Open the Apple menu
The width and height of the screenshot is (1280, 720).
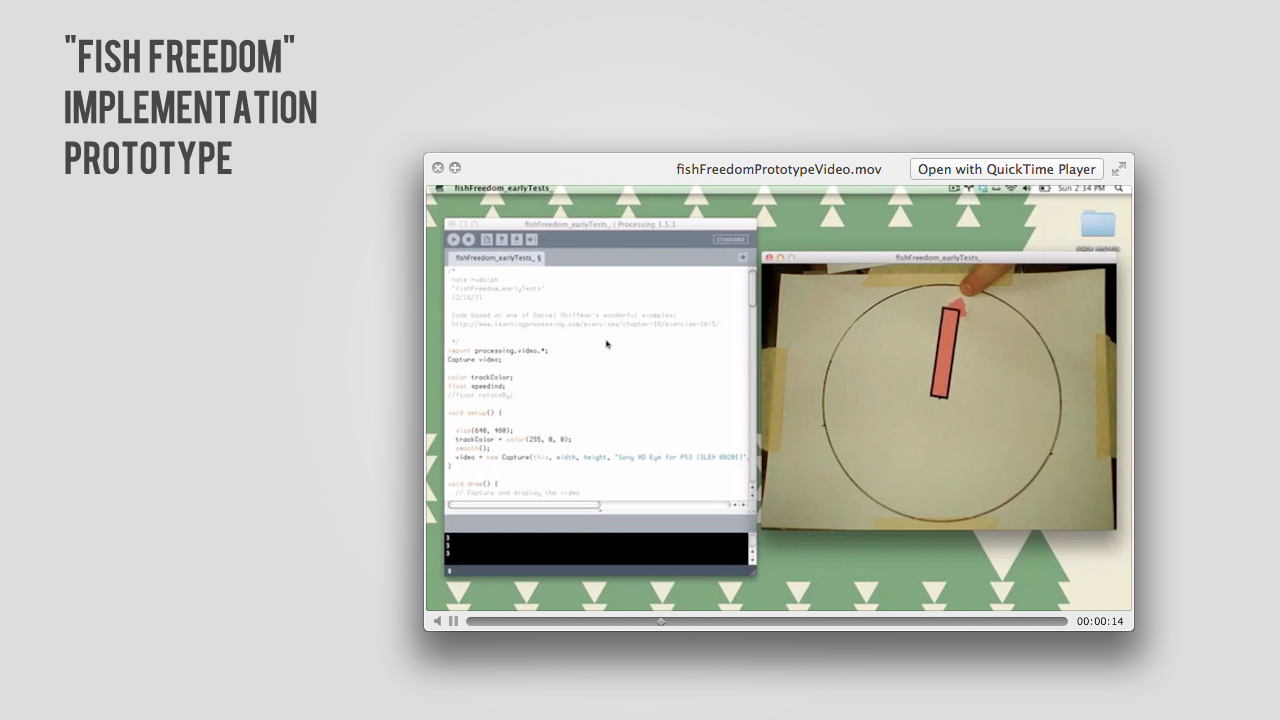pos(437,188)
